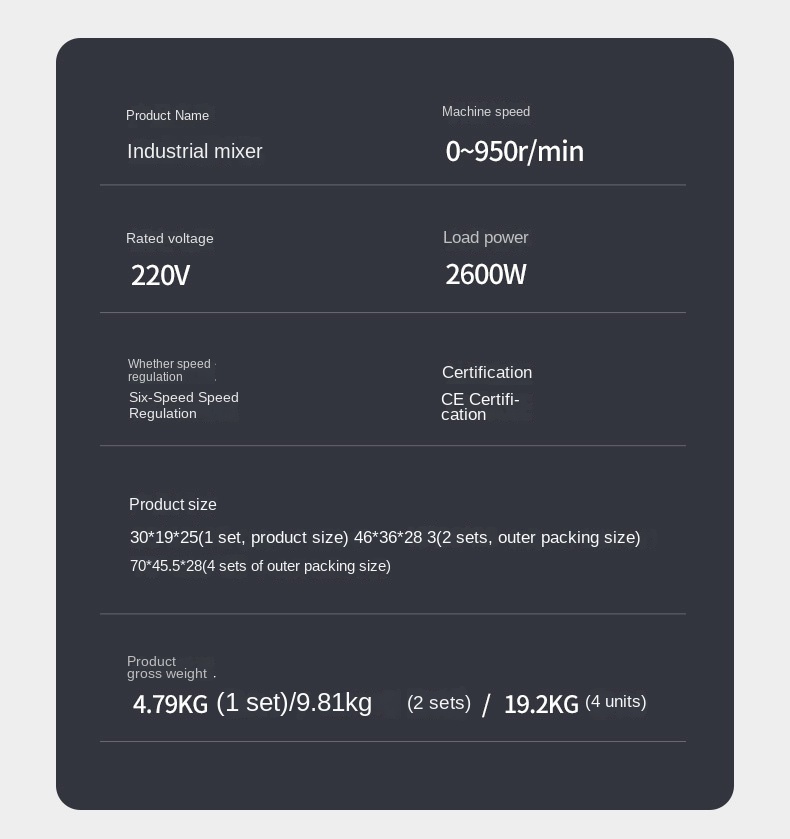The width and height of the screenshot is (790, 839).
Task: Click the Product size heading
Action: pos(173,505)
